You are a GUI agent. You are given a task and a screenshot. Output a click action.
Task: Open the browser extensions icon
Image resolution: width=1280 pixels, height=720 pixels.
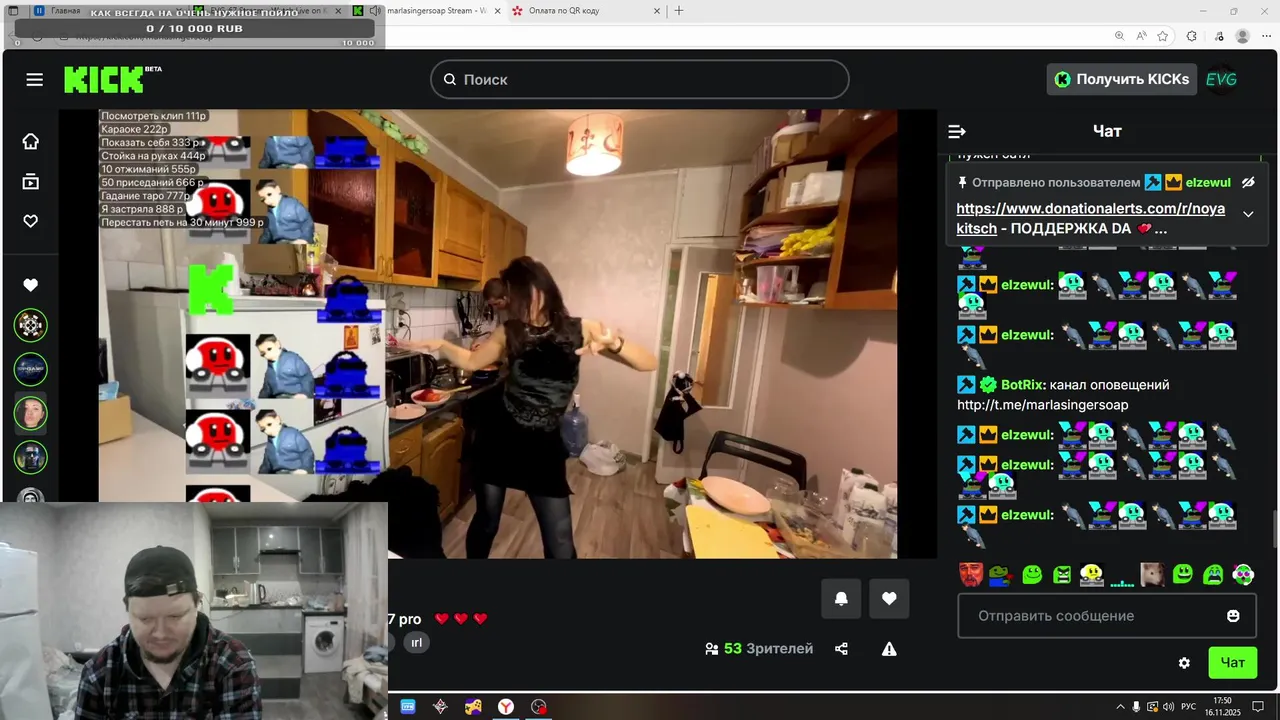[x=1191, y=36]
